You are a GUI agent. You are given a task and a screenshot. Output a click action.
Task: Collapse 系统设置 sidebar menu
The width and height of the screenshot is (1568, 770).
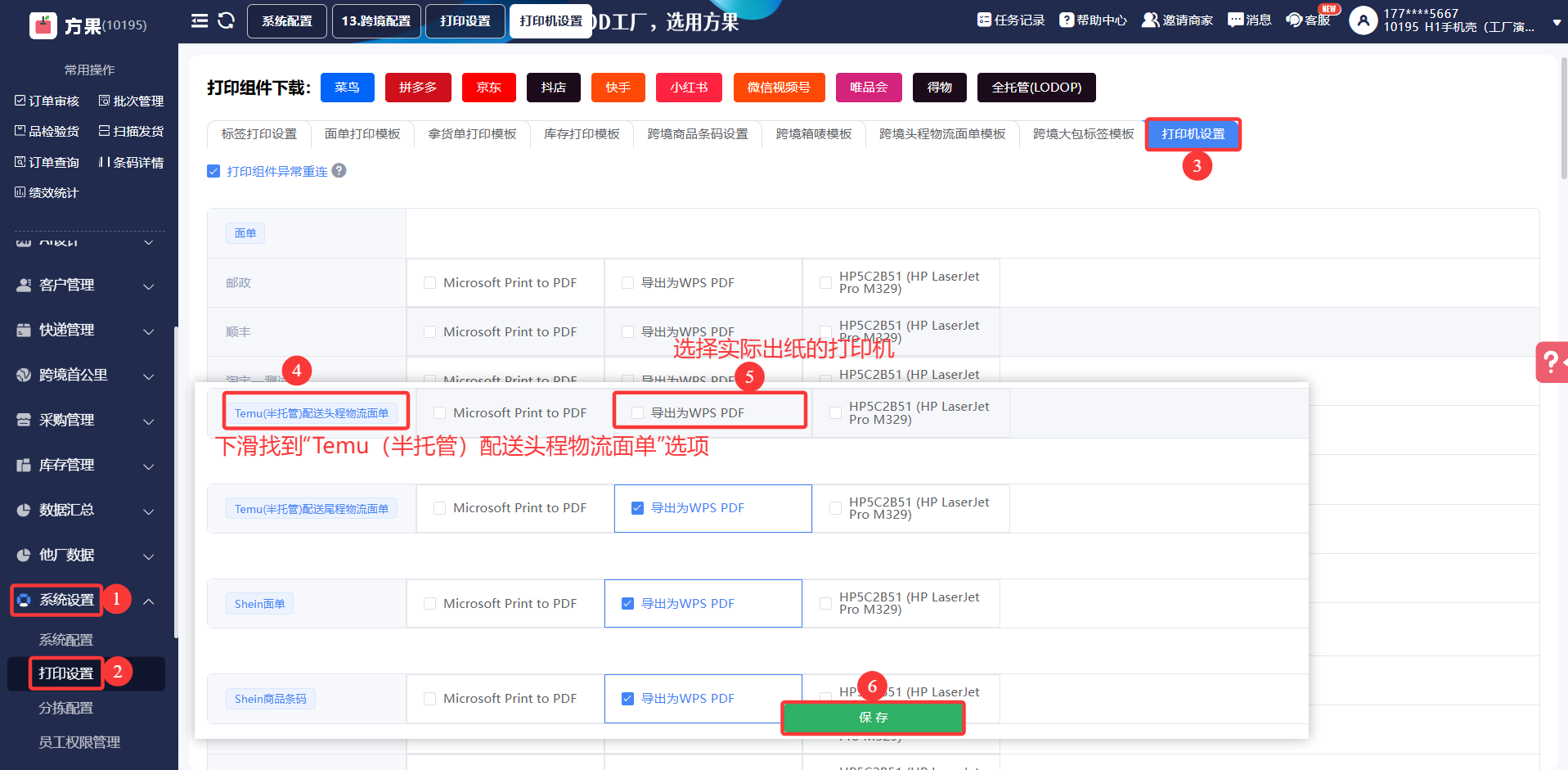149,601
